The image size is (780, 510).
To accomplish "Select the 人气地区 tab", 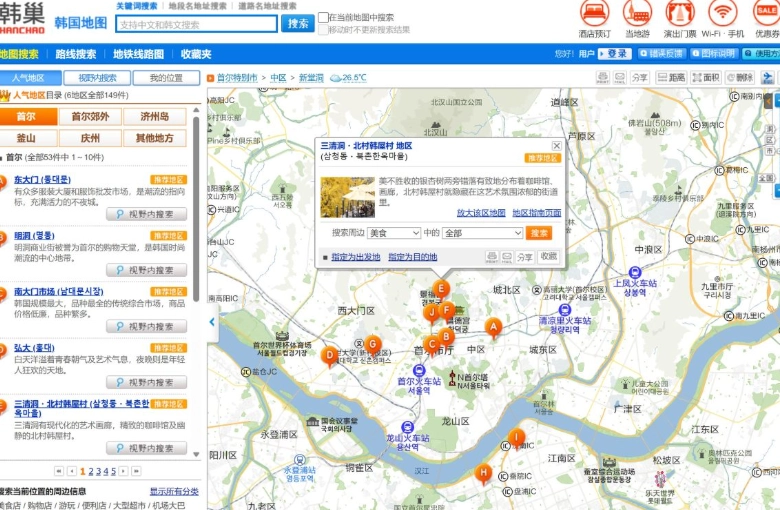I will (29, 78).
